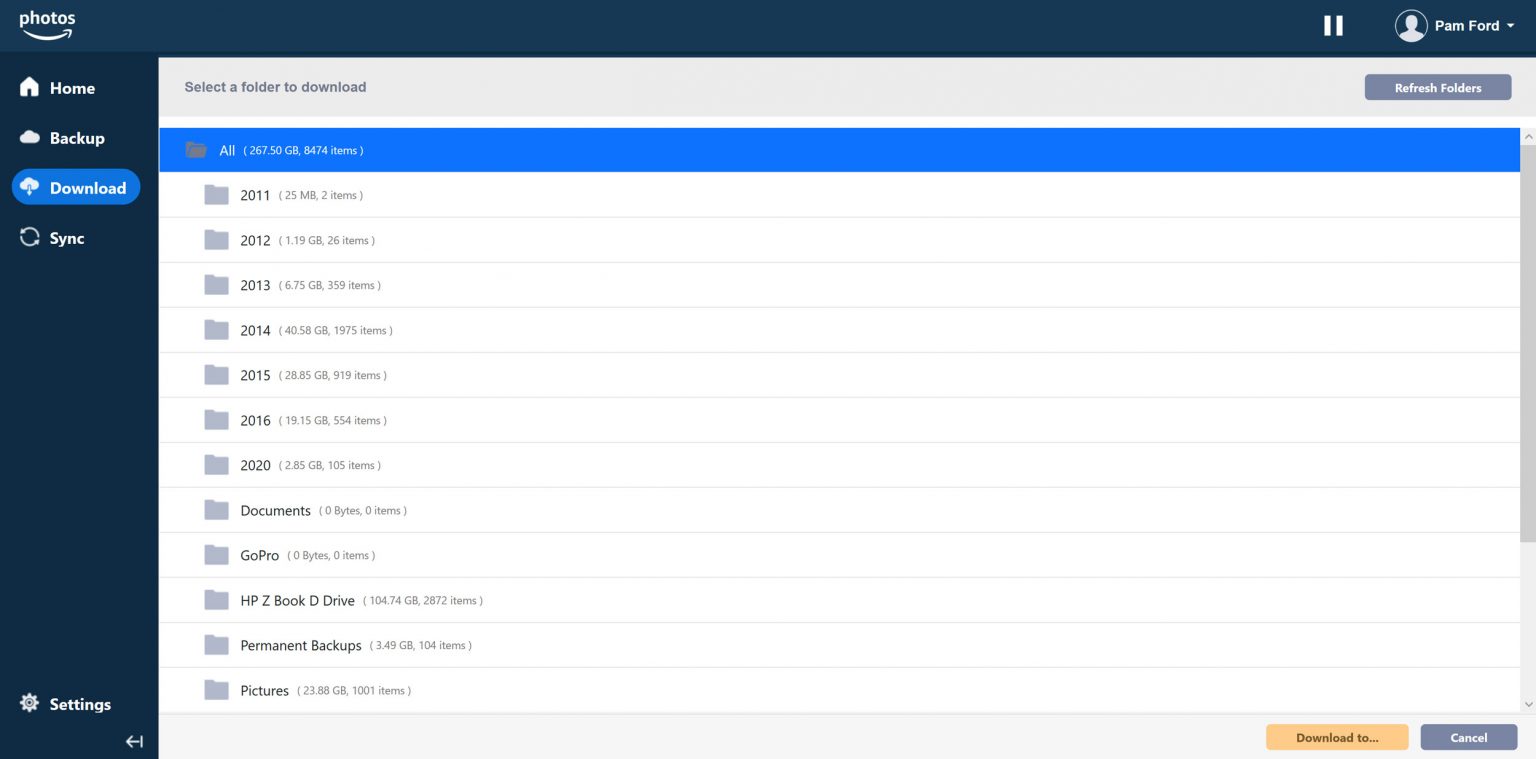This screenshot has height=759, width=1536.
Task: Click the folder icon beside 2011
Action: [x=216, y=195]
